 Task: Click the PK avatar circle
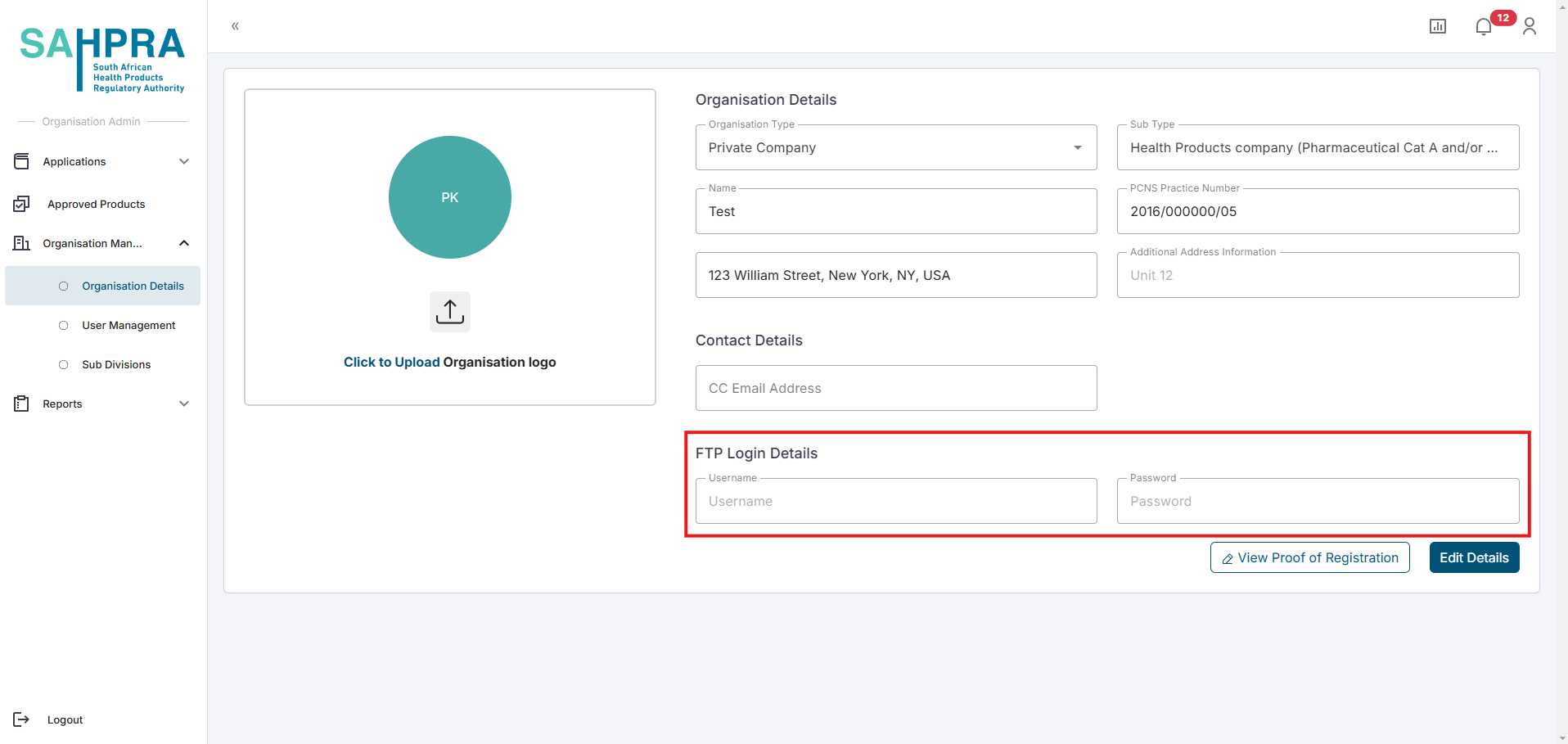point(449,197)
